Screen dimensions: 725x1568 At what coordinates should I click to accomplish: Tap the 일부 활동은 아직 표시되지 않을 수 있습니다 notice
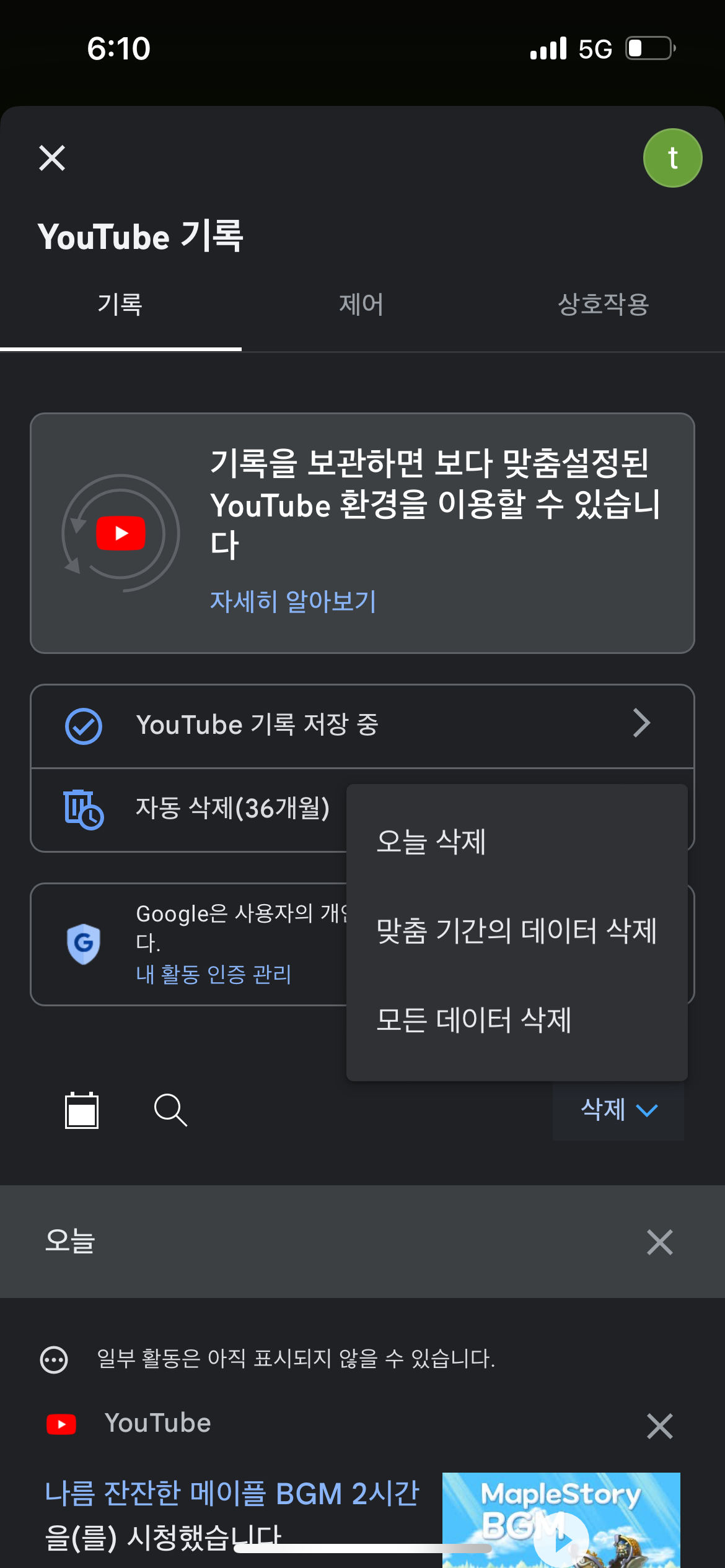pos(296,1359)
